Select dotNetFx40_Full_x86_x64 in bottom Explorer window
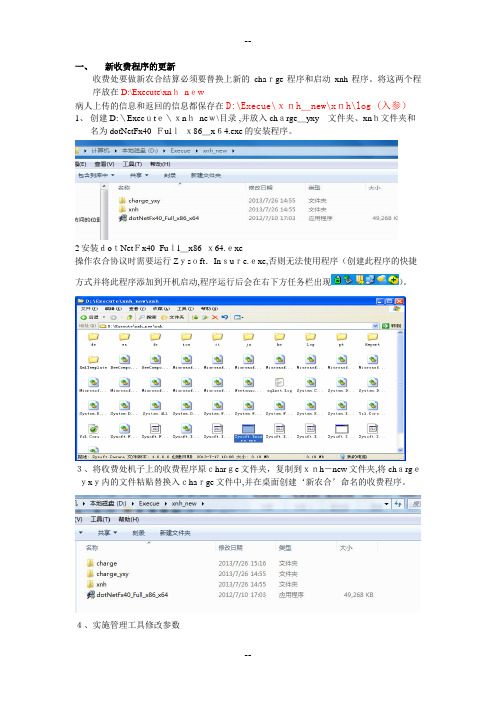This screenshot has height=702, width=496. pos(127,595)
